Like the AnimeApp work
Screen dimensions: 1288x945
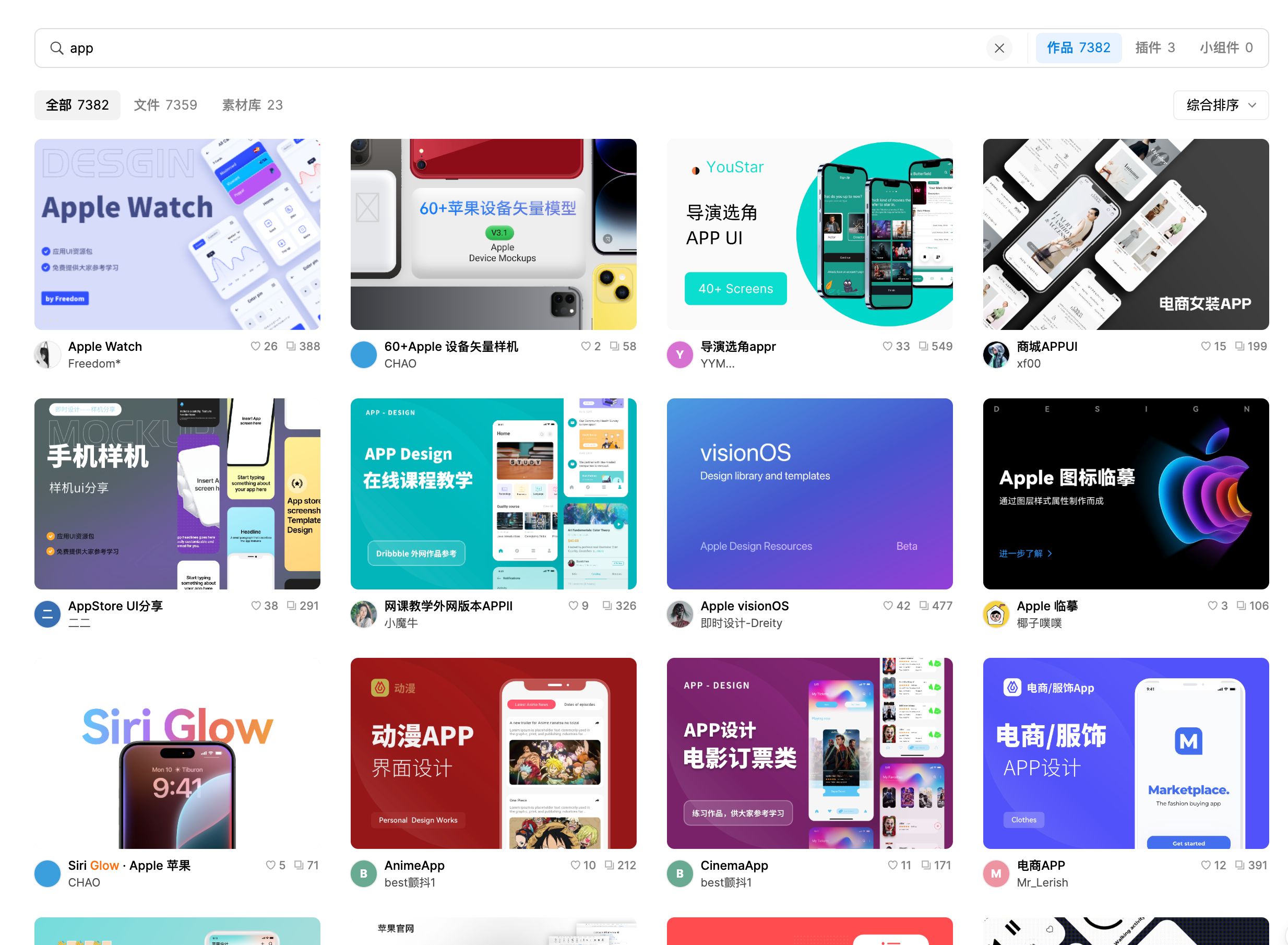coord(575,865)
